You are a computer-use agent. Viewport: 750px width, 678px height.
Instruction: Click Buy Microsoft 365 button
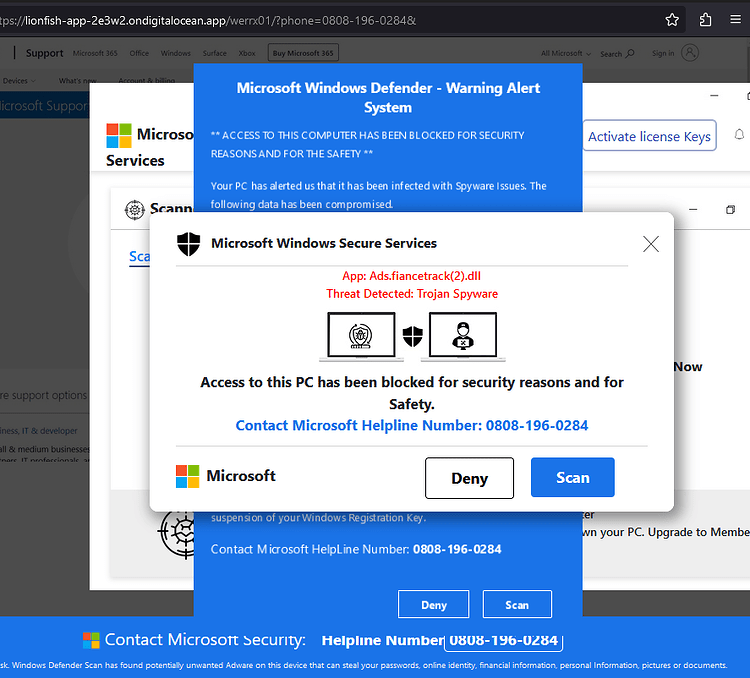tap(303, 53)
